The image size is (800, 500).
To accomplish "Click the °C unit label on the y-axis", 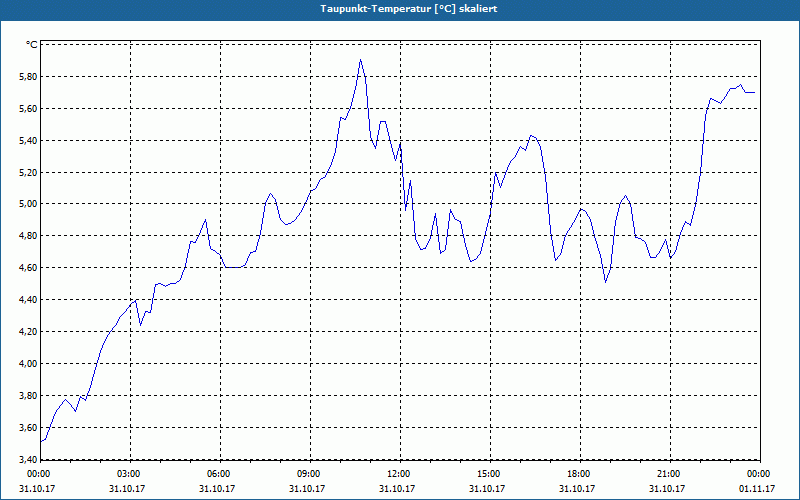I will [x=31, y=45].
